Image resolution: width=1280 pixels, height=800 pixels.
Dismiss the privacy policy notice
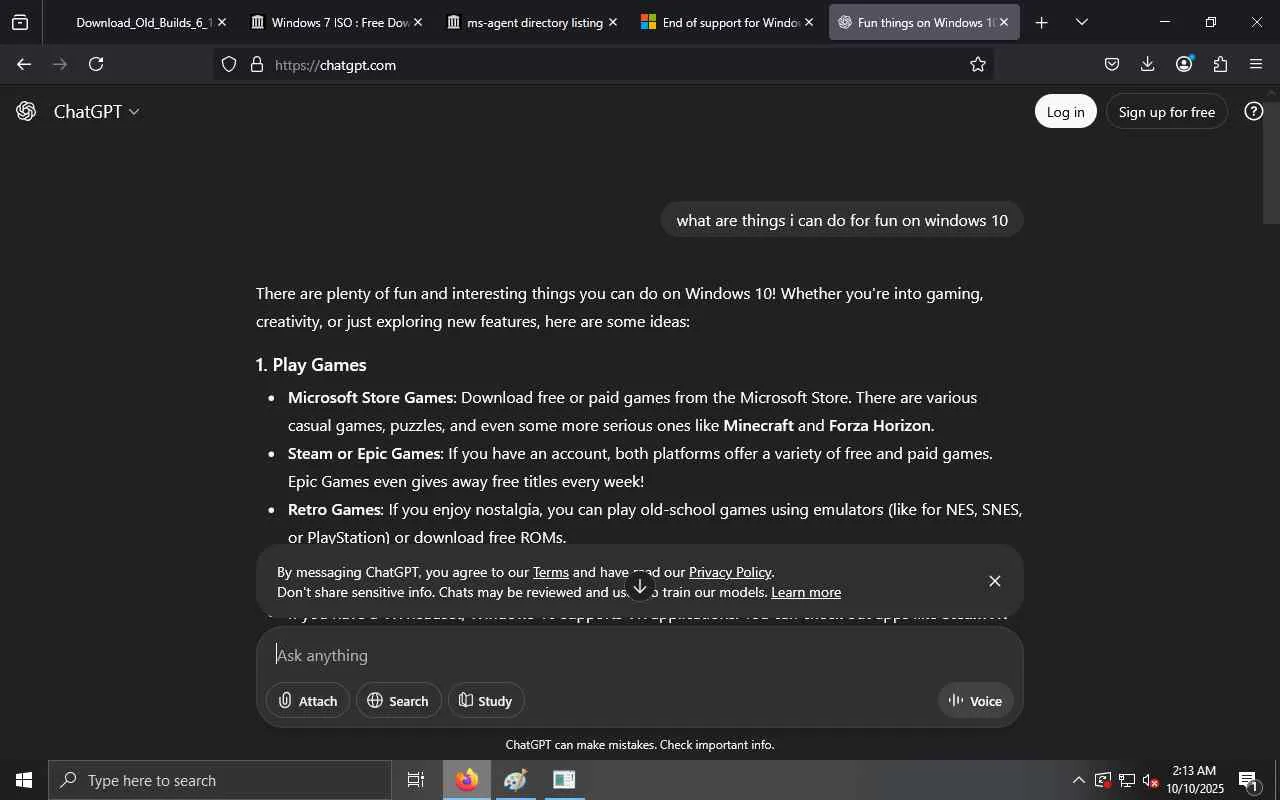[994, 581]
